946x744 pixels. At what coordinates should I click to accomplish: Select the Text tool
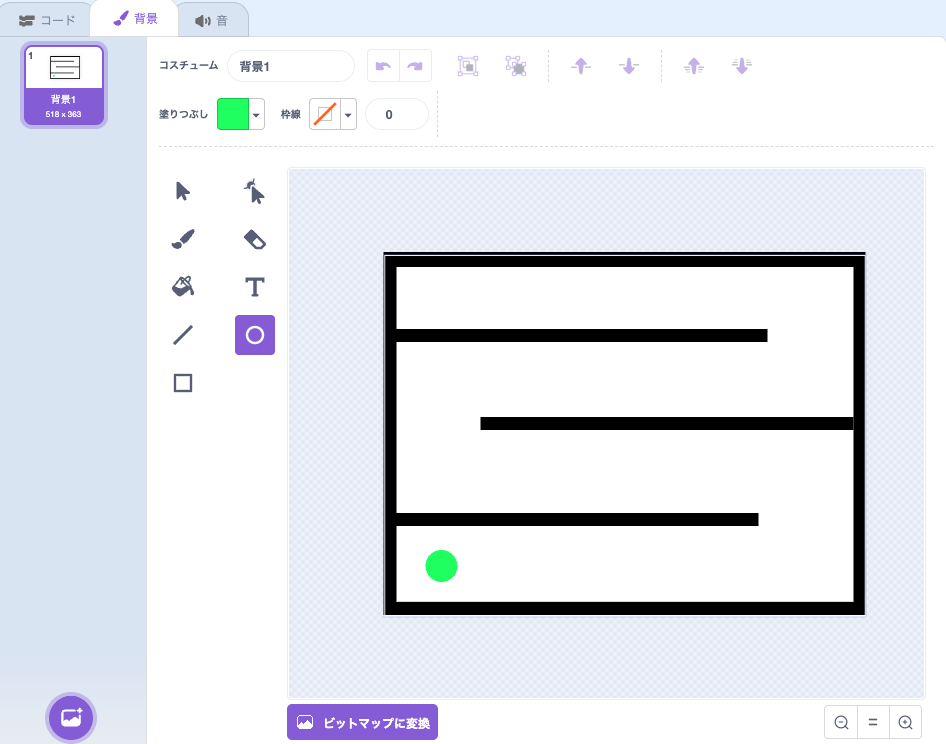255,287
